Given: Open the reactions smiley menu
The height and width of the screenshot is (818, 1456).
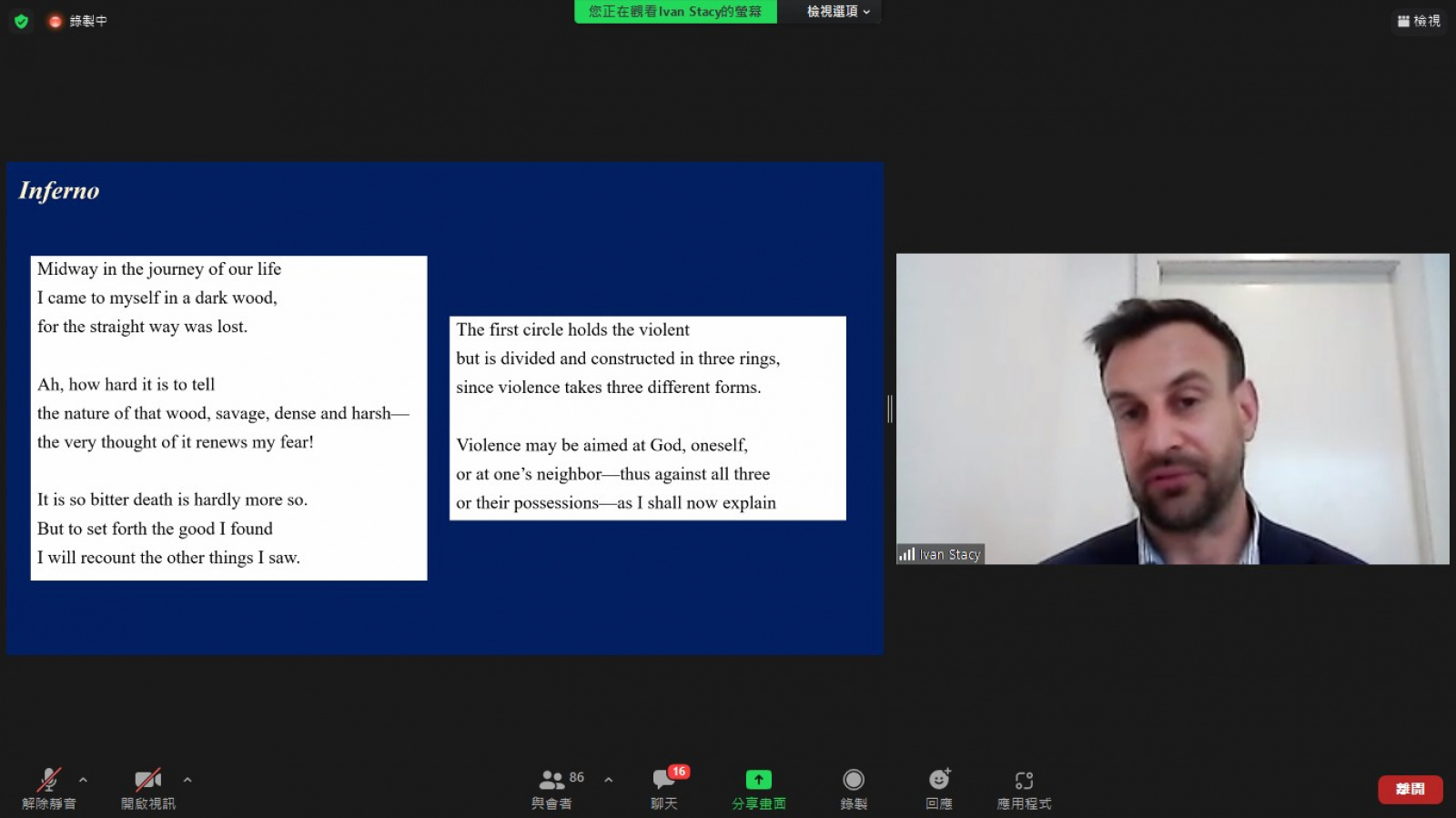Looking at the screenshot, I should (x=939, y=788).
